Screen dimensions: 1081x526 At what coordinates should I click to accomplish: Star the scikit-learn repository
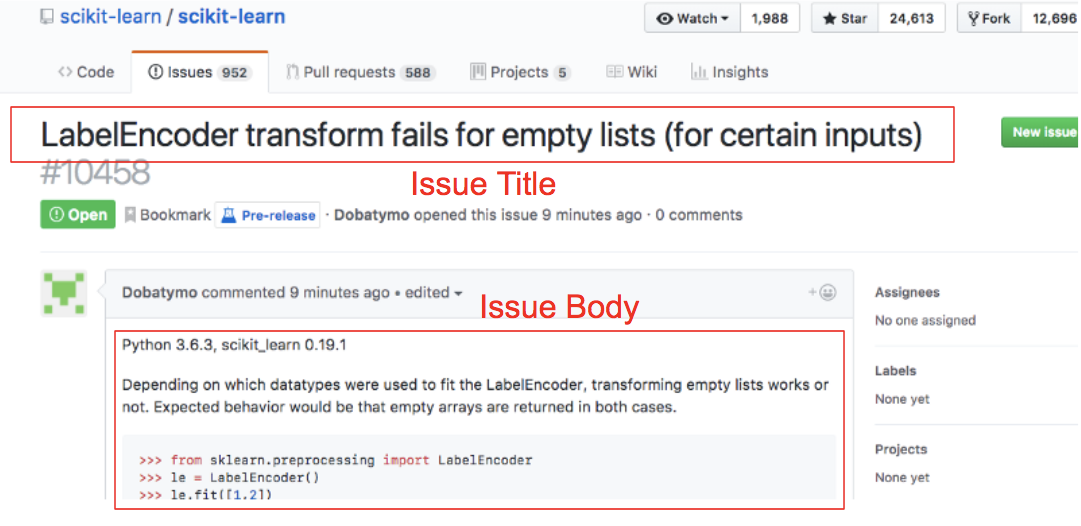(846, 19)
